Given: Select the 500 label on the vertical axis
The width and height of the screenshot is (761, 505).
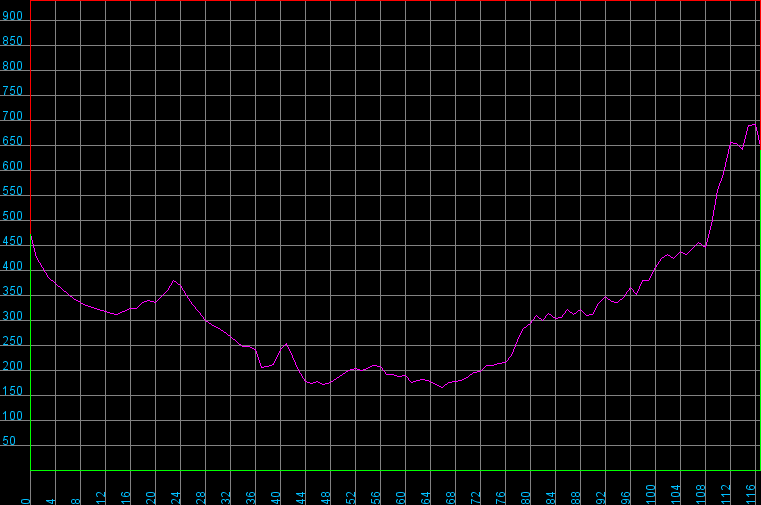Looking at the screenshot, I should tap(13, 216).
